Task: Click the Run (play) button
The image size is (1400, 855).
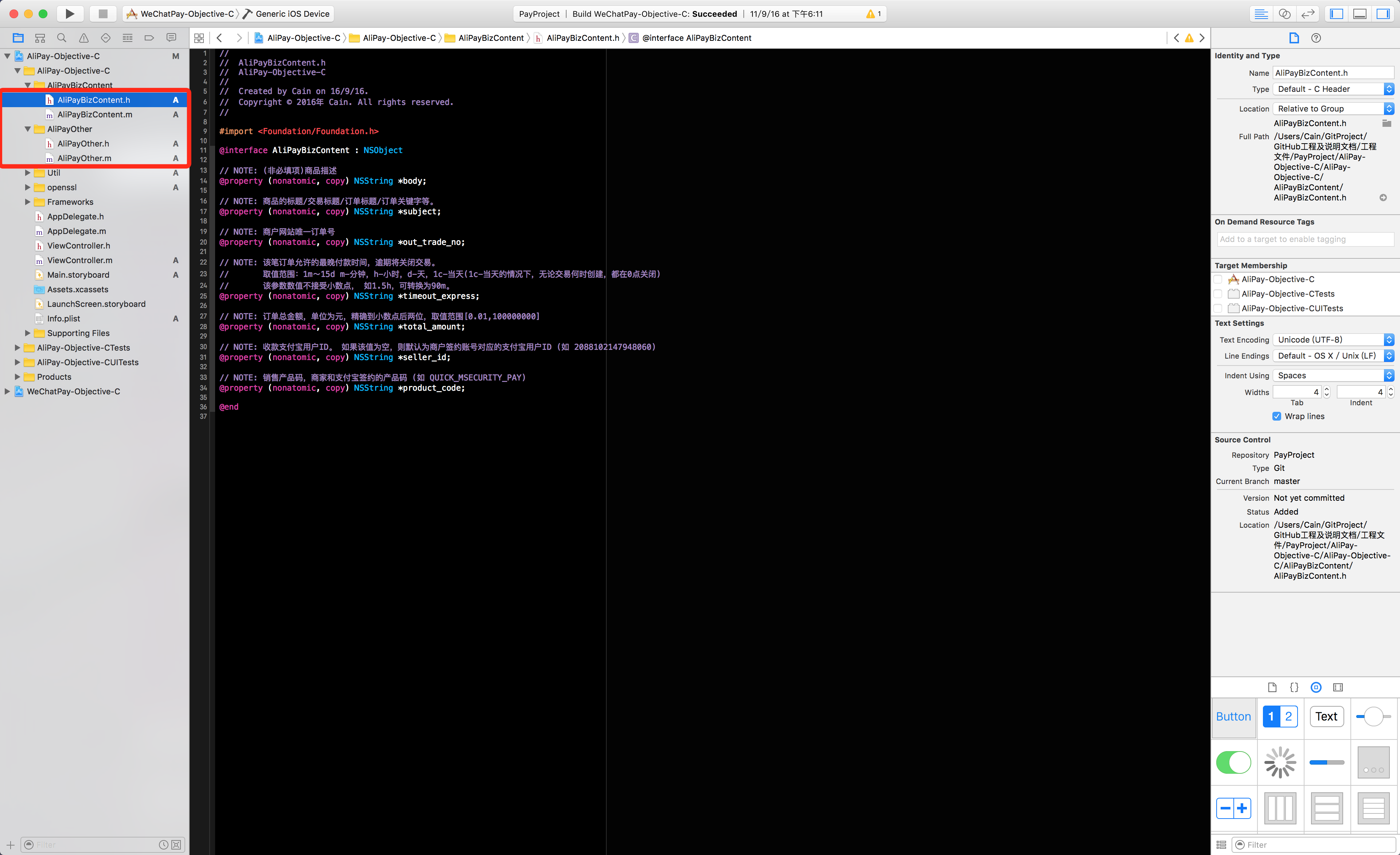Action: pyautogui.click(x=69, y=13)
